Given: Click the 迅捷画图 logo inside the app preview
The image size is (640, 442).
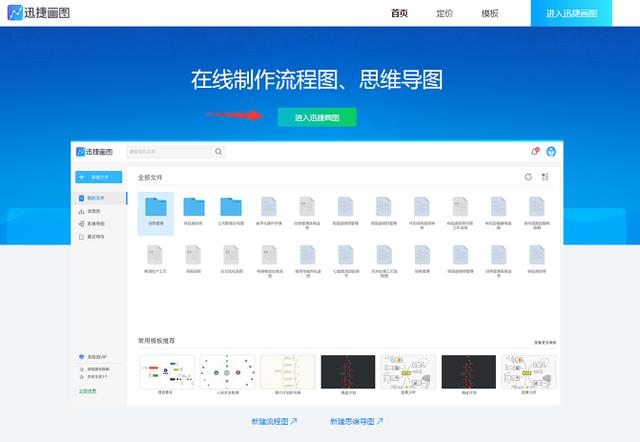Looking at the screenshot, I should click(x=94, y=152).
